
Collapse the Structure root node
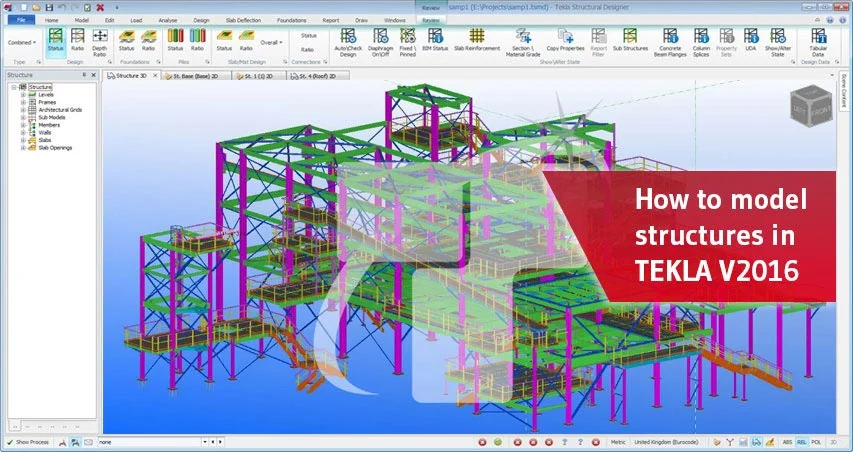coord(14,87)
